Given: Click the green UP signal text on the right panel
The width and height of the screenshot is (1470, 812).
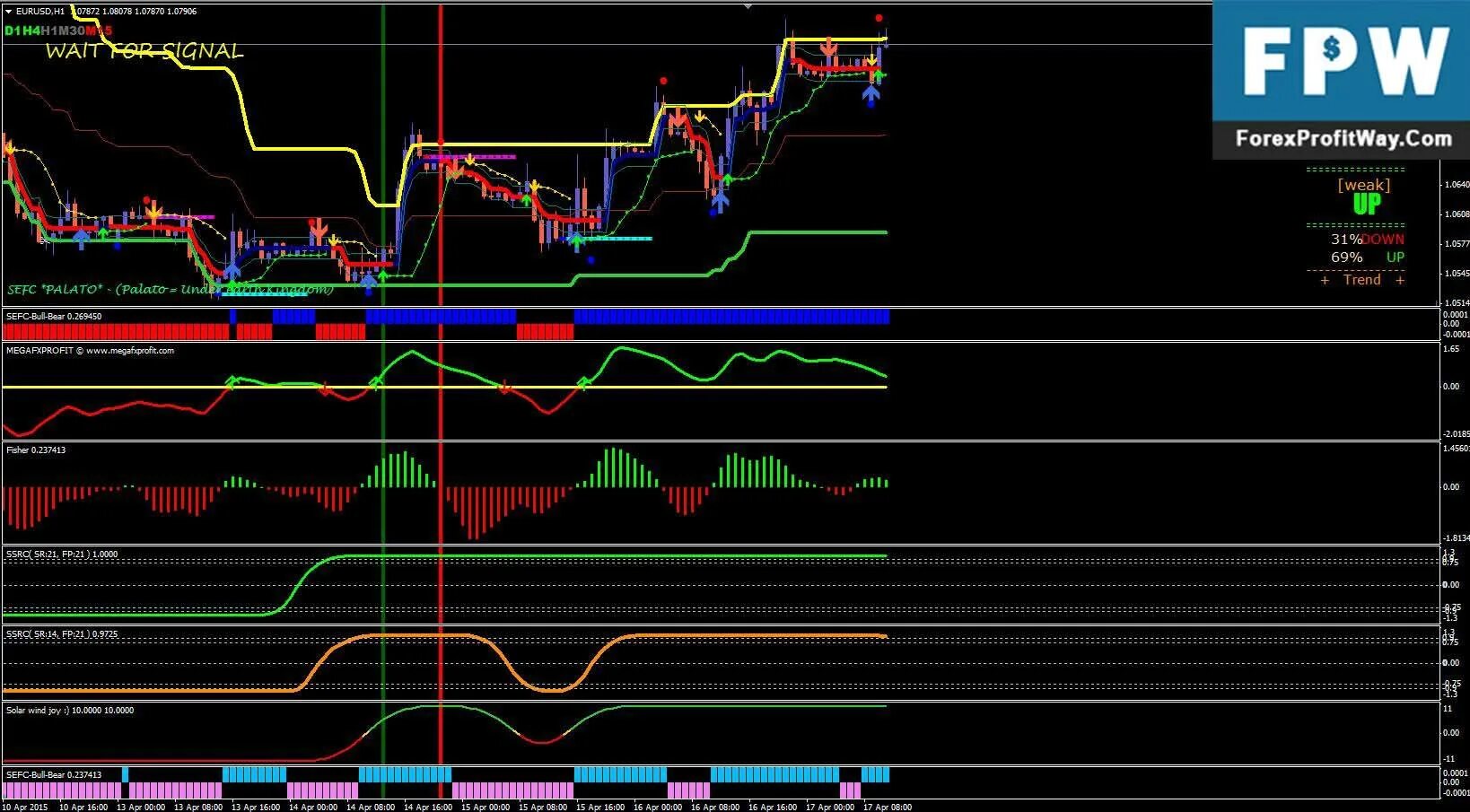Looking at the screenshot, I should (x=1365, y=203).
